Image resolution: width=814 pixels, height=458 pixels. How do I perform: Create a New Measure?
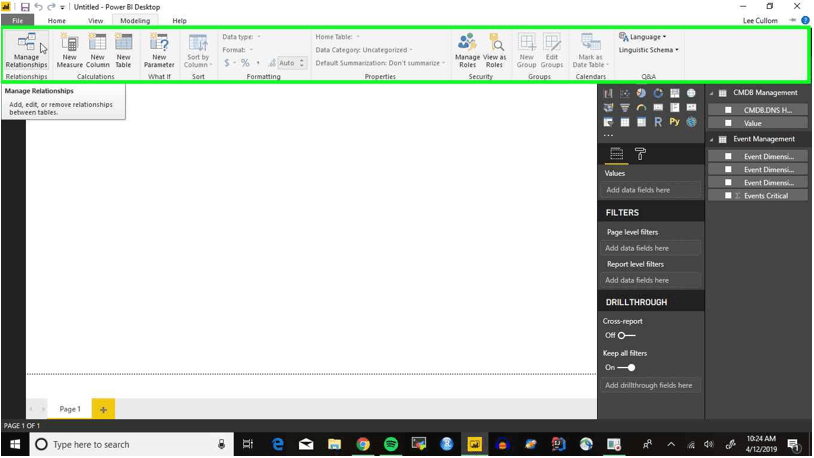click(x=70, y=50)
